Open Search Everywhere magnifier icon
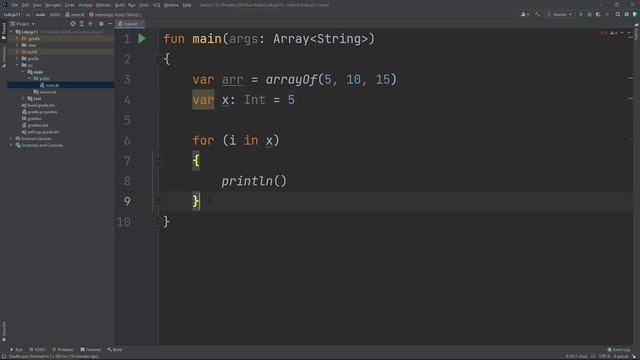Viewport: 640px width, 360px height. [x=618, y=14]
